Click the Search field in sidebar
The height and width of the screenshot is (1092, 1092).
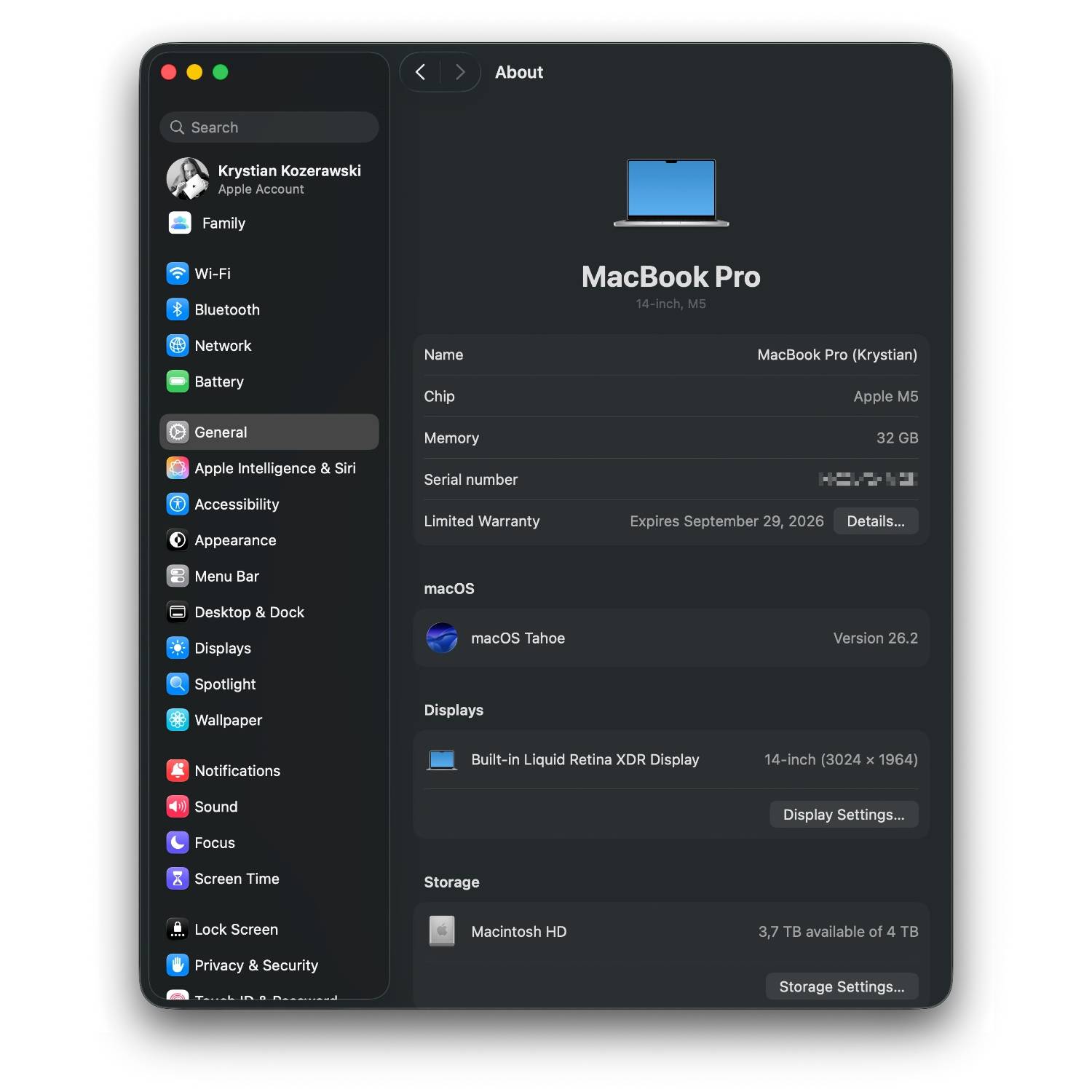(269, 127)
